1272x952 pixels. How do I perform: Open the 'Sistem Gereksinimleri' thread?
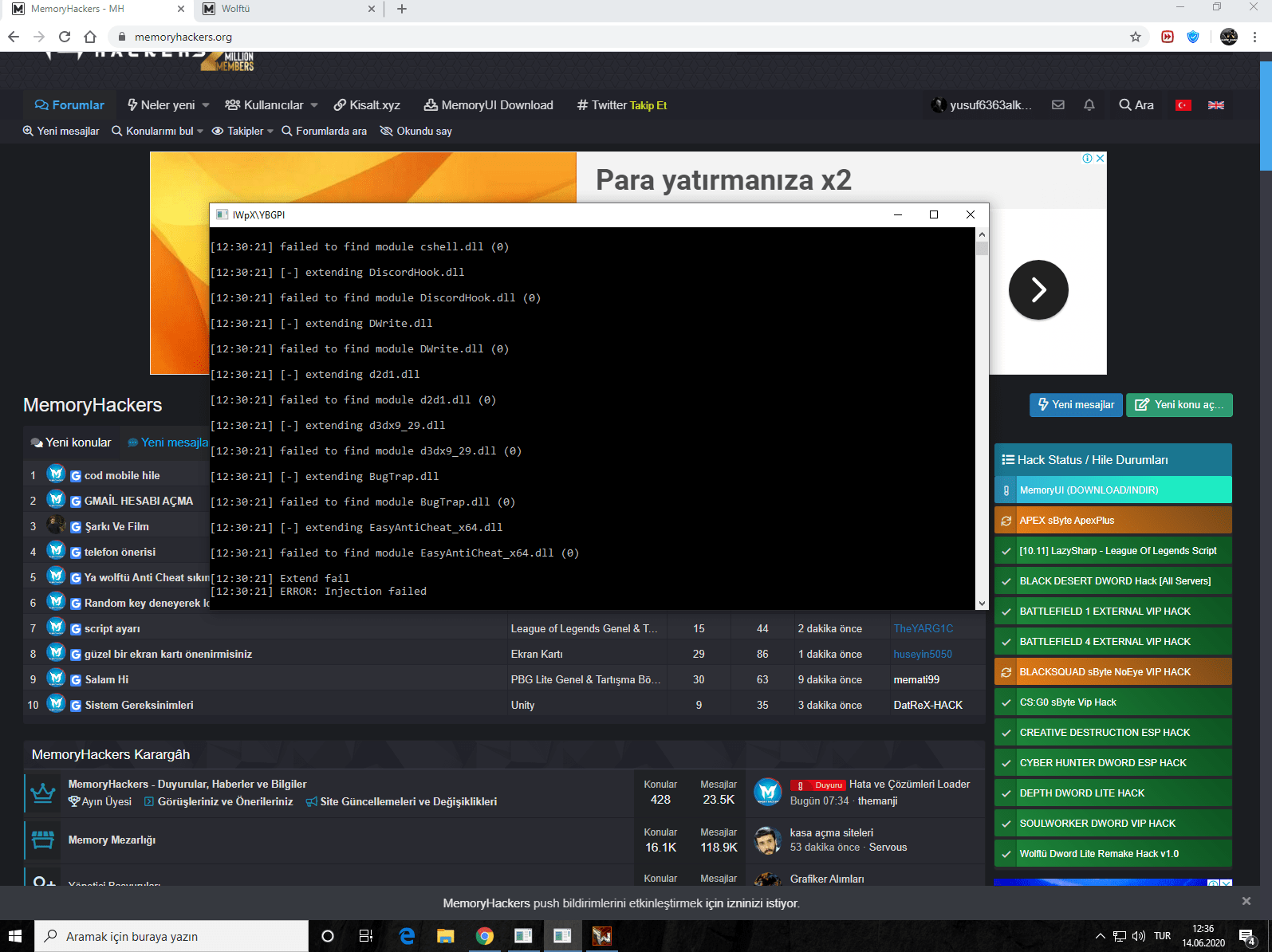(139, 706)
